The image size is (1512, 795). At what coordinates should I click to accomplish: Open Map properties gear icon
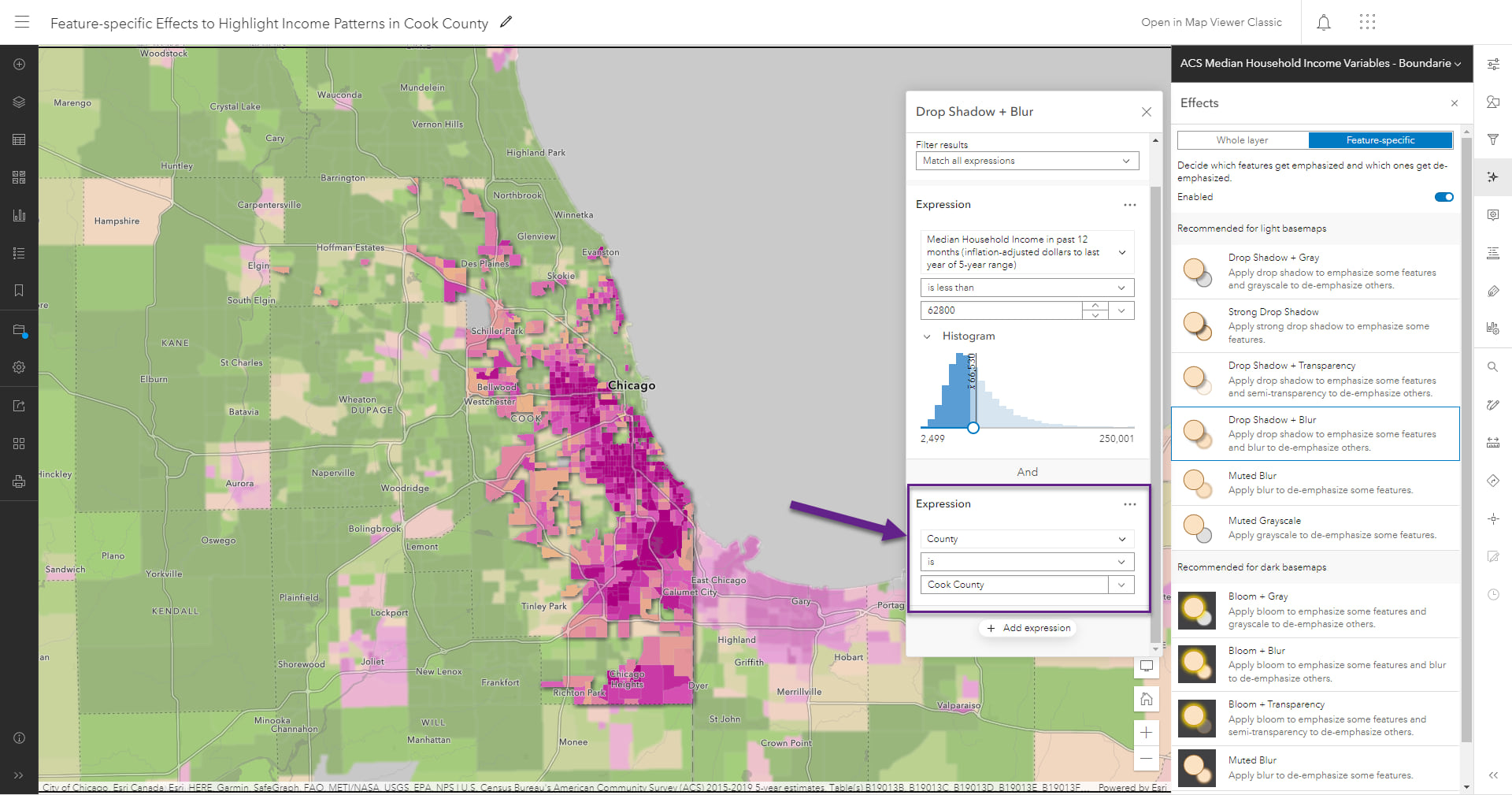click(x=19, y=367)
